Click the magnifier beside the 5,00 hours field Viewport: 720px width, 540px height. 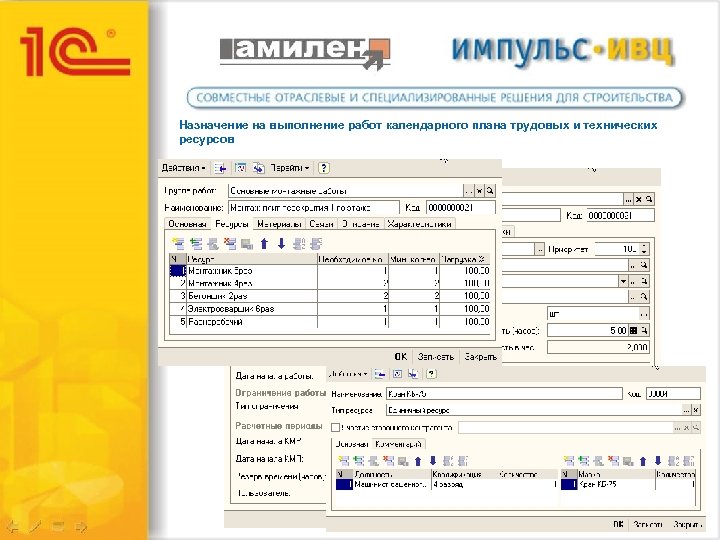coord(644,330)
